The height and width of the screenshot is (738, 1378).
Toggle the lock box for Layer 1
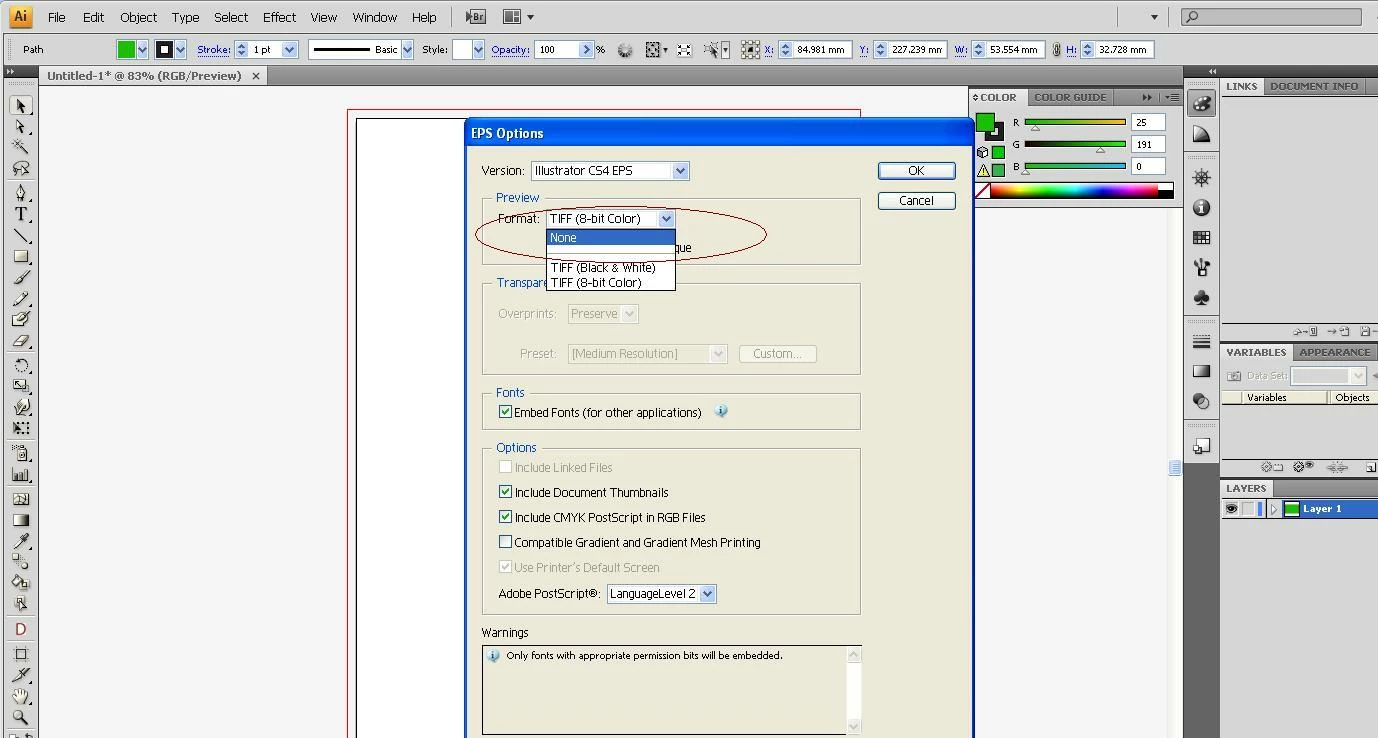(1249, 509)
